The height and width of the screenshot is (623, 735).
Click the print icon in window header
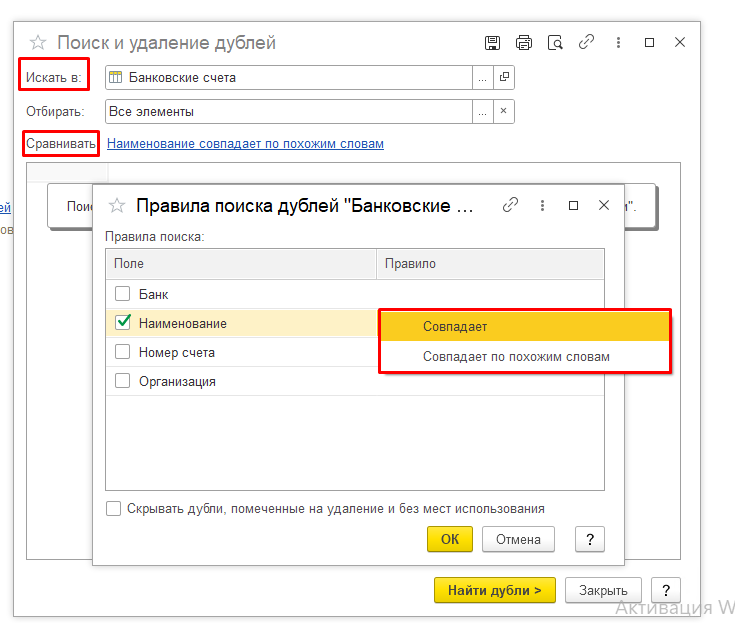coord(524,43)
